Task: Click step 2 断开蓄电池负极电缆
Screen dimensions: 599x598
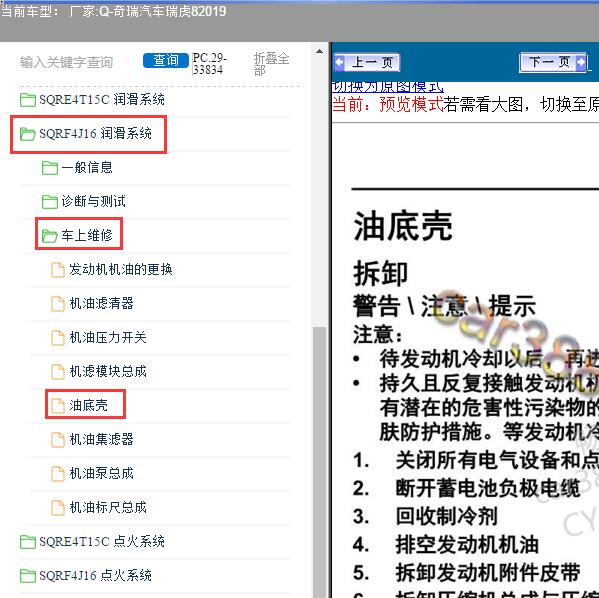Action: [x=488, y=488]
